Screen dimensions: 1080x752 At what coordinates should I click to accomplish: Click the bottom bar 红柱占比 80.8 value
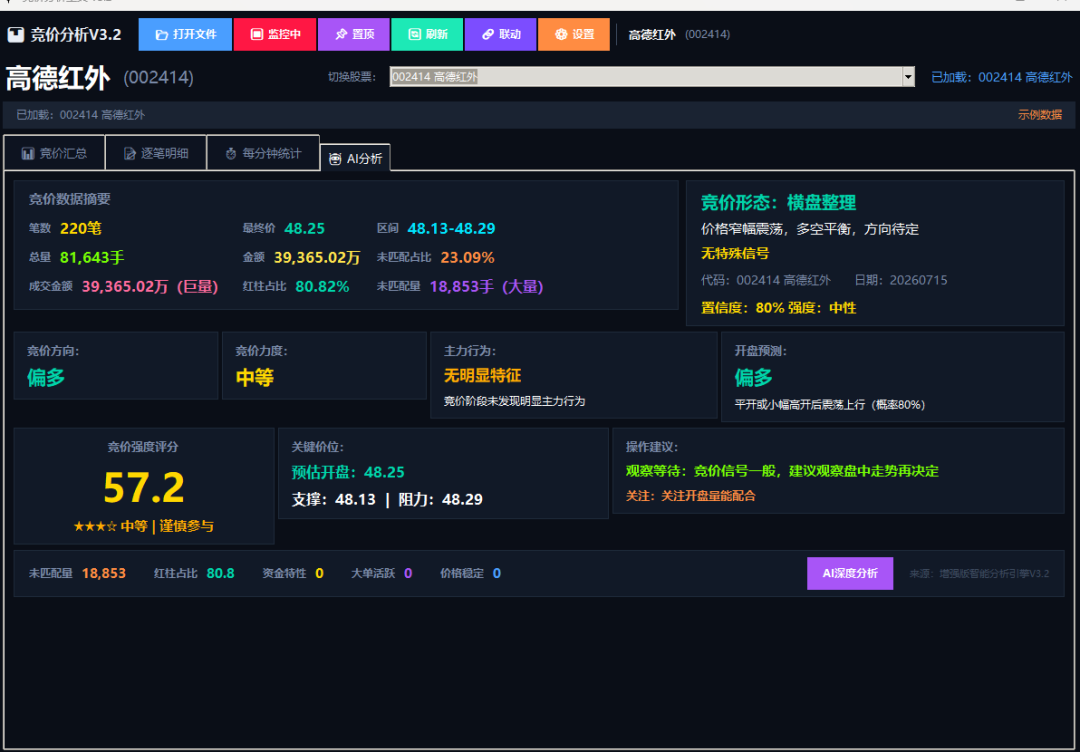220,573
